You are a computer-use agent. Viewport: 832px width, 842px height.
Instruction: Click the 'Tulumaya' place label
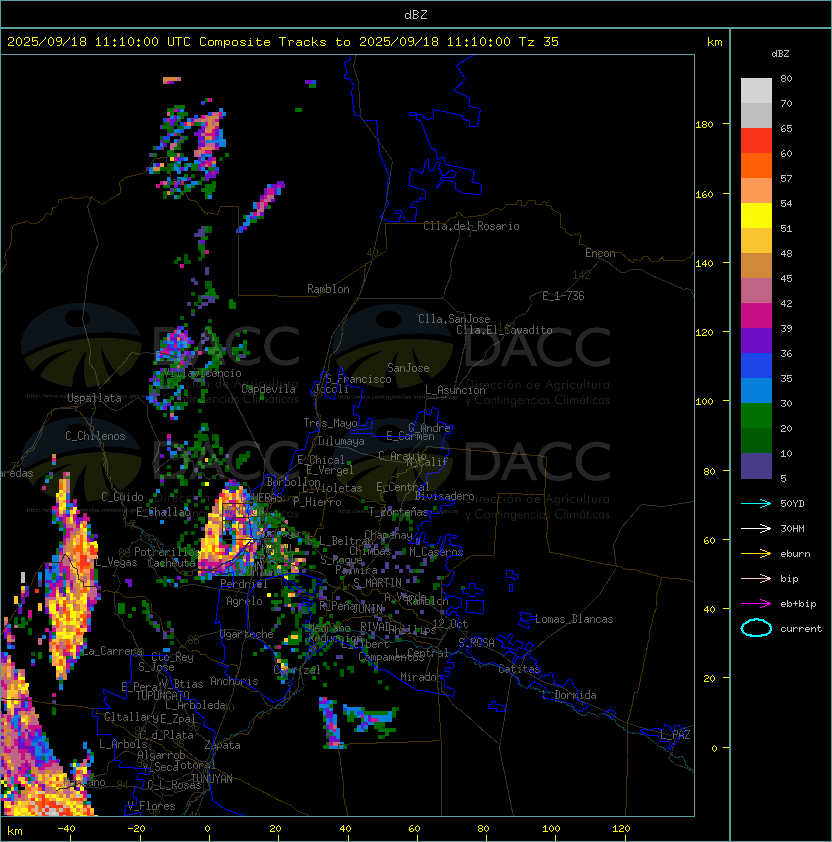(x=341, y=441)
